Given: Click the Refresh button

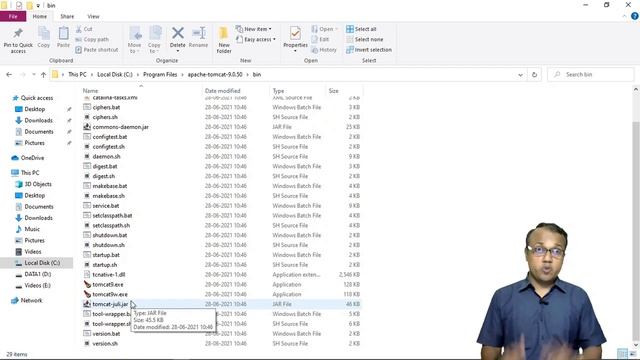Looking at the screenshot, I should 534,75.
